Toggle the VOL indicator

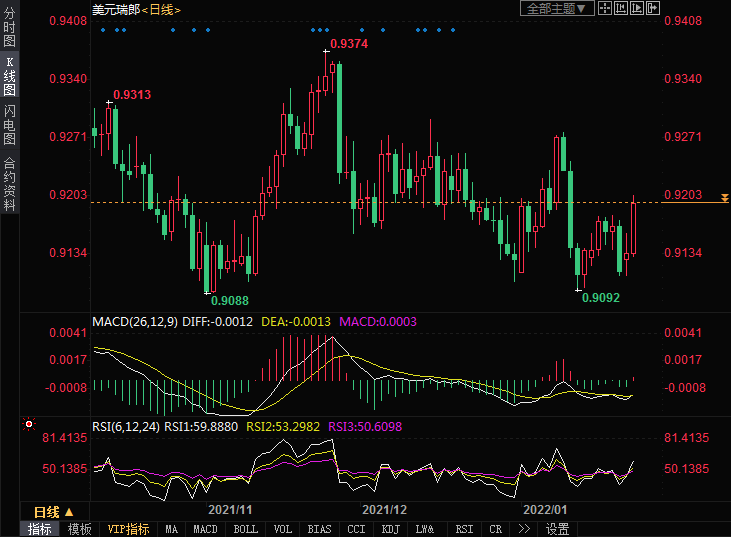click(x=283, y=529)
